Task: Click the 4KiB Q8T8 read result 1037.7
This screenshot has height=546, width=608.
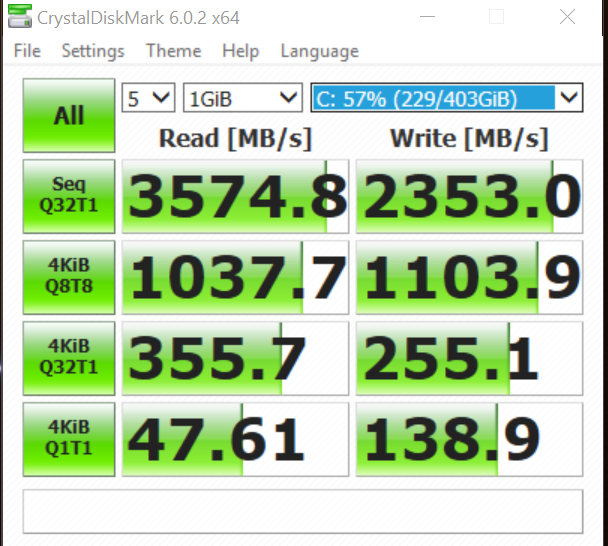Action: (x=235, y=277)
